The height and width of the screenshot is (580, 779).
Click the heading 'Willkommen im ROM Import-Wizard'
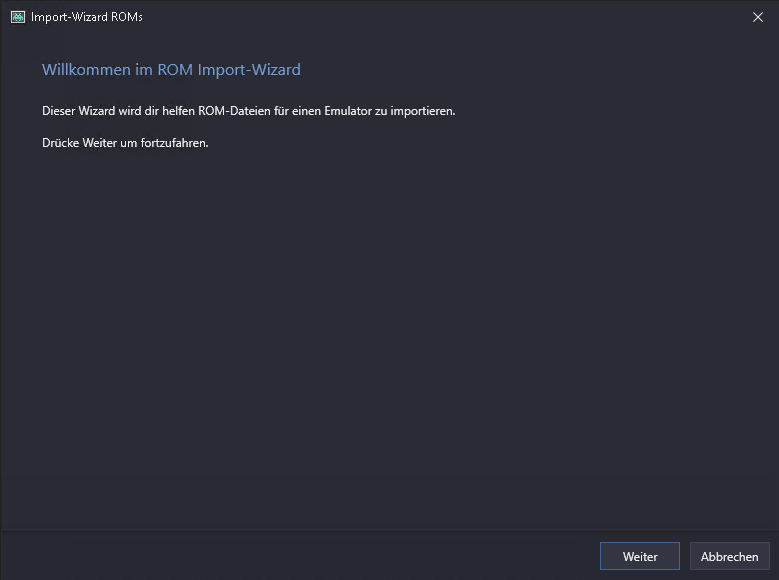pos(171,70)
